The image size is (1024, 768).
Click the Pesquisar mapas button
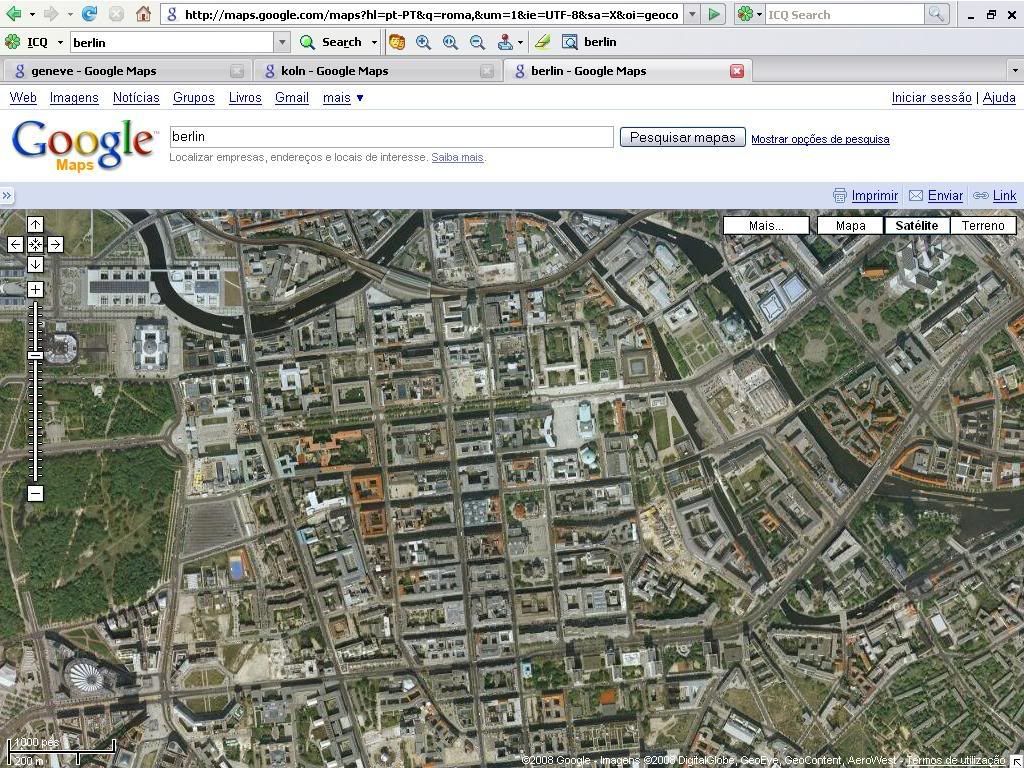tap(682, 137)
